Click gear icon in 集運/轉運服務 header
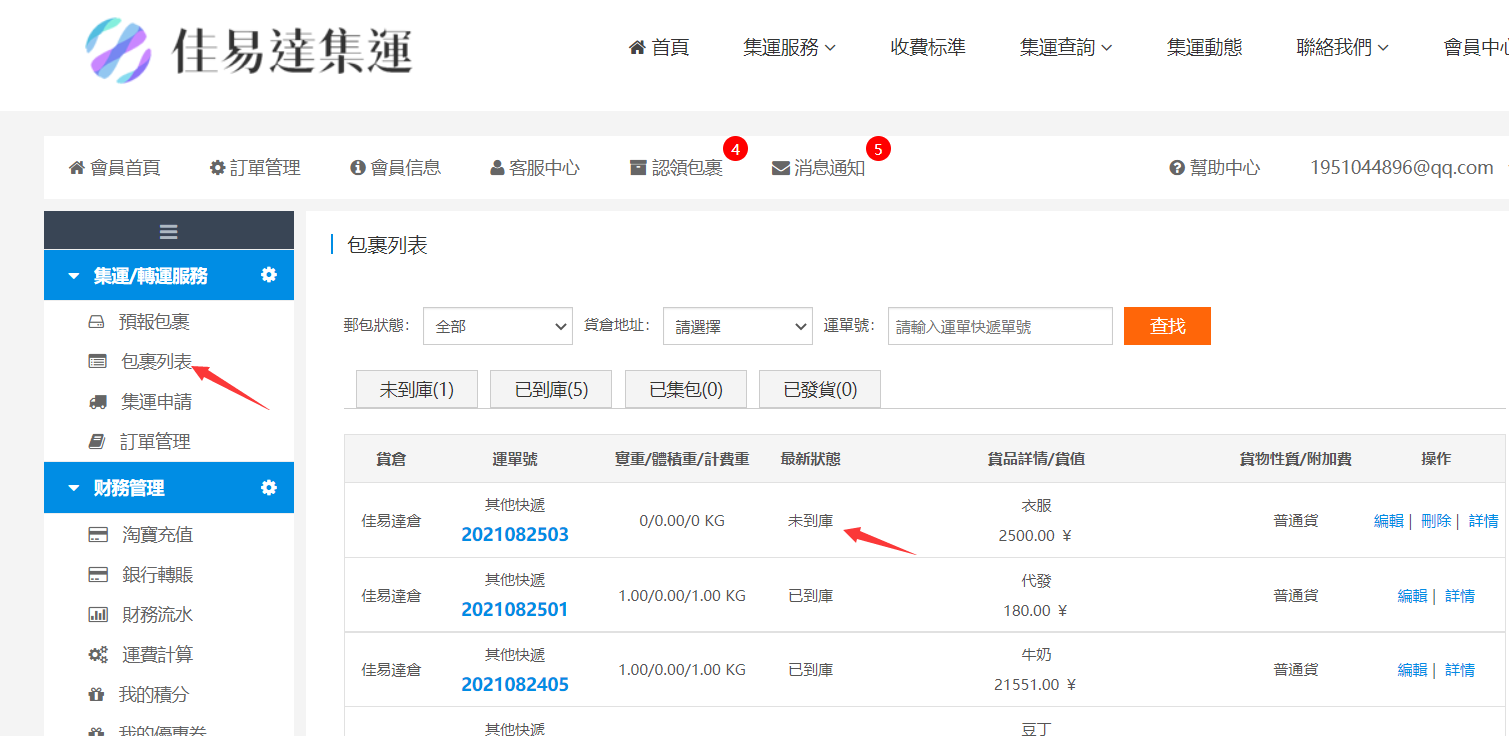 pyautogui.click(x=269, y=274)
